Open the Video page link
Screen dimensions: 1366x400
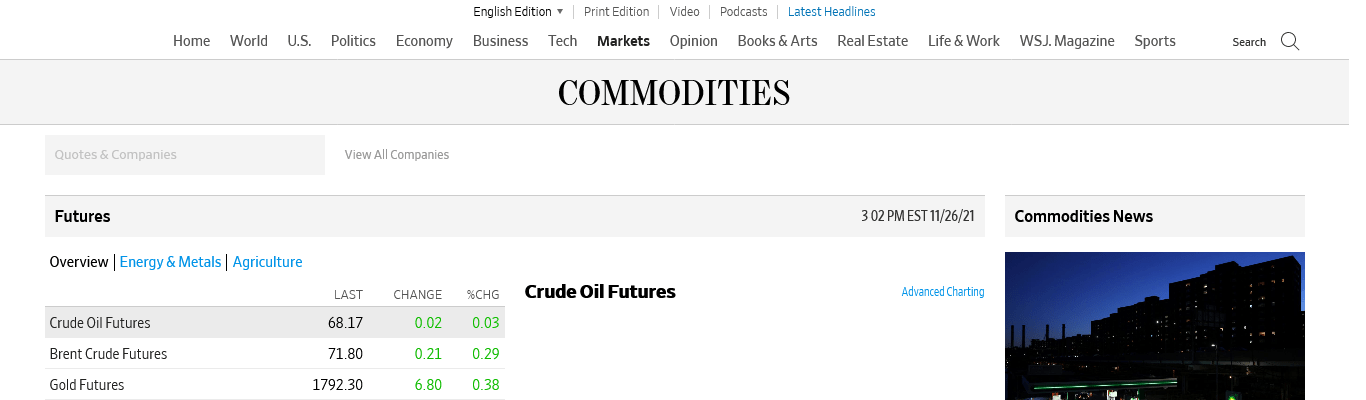click(684, 12)
